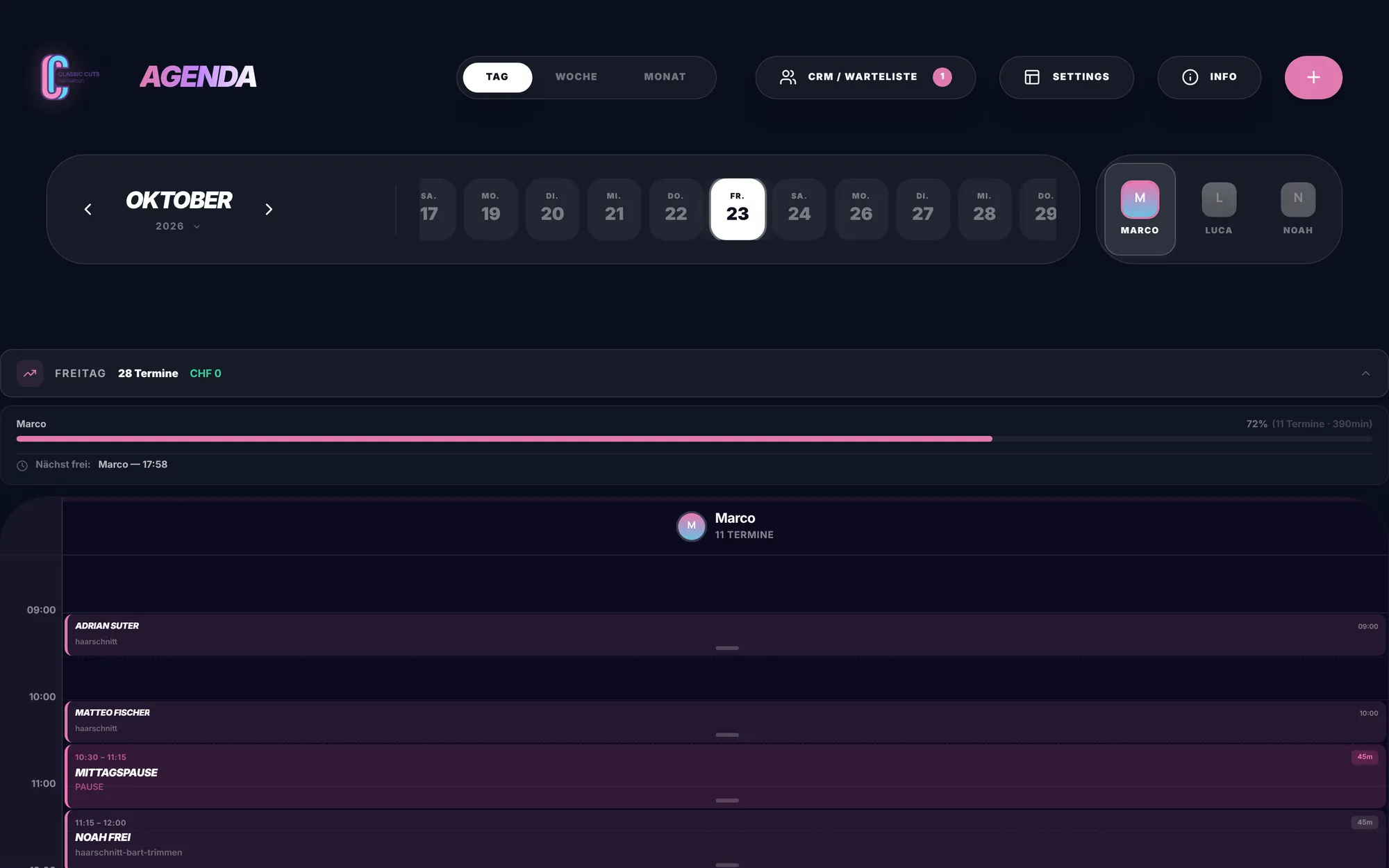Collapse the Freitag summary panel
The height and width of the screenshot is (868, 1389).
(1365, 374)
